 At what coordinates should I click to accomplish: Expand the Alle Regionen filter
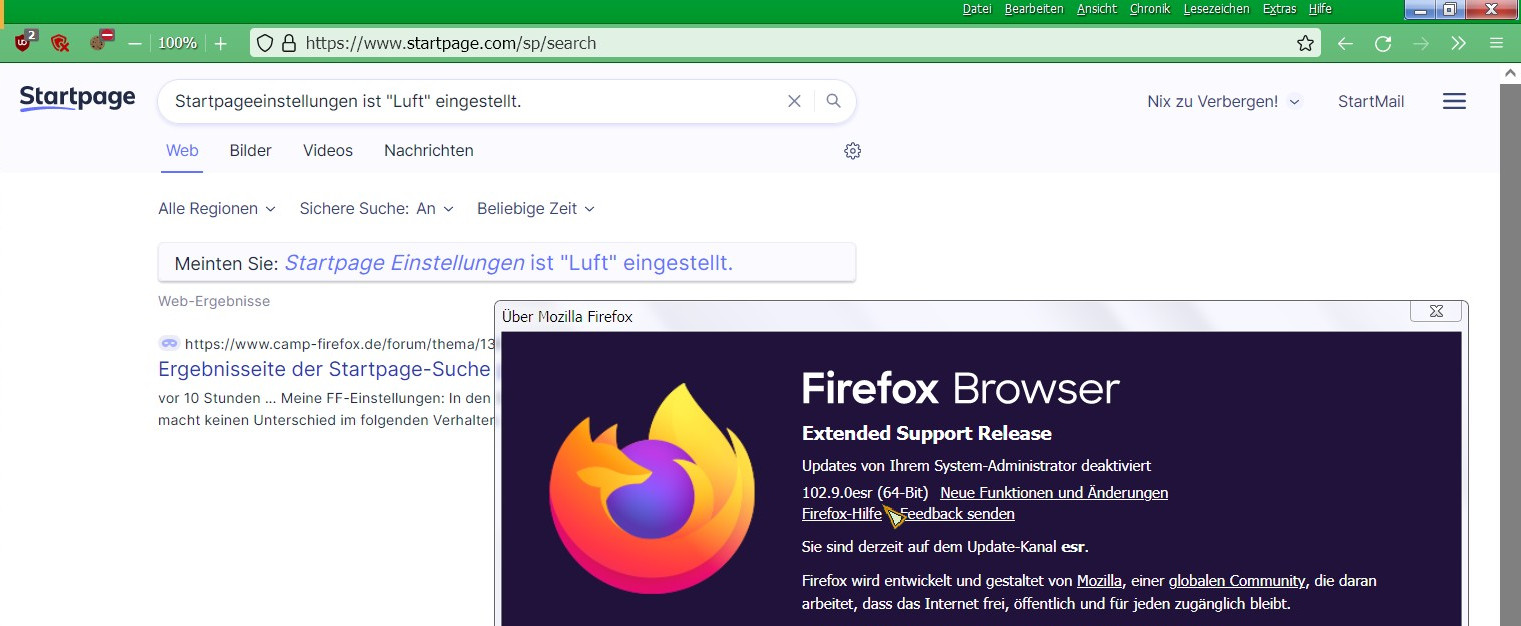point(216,209)
